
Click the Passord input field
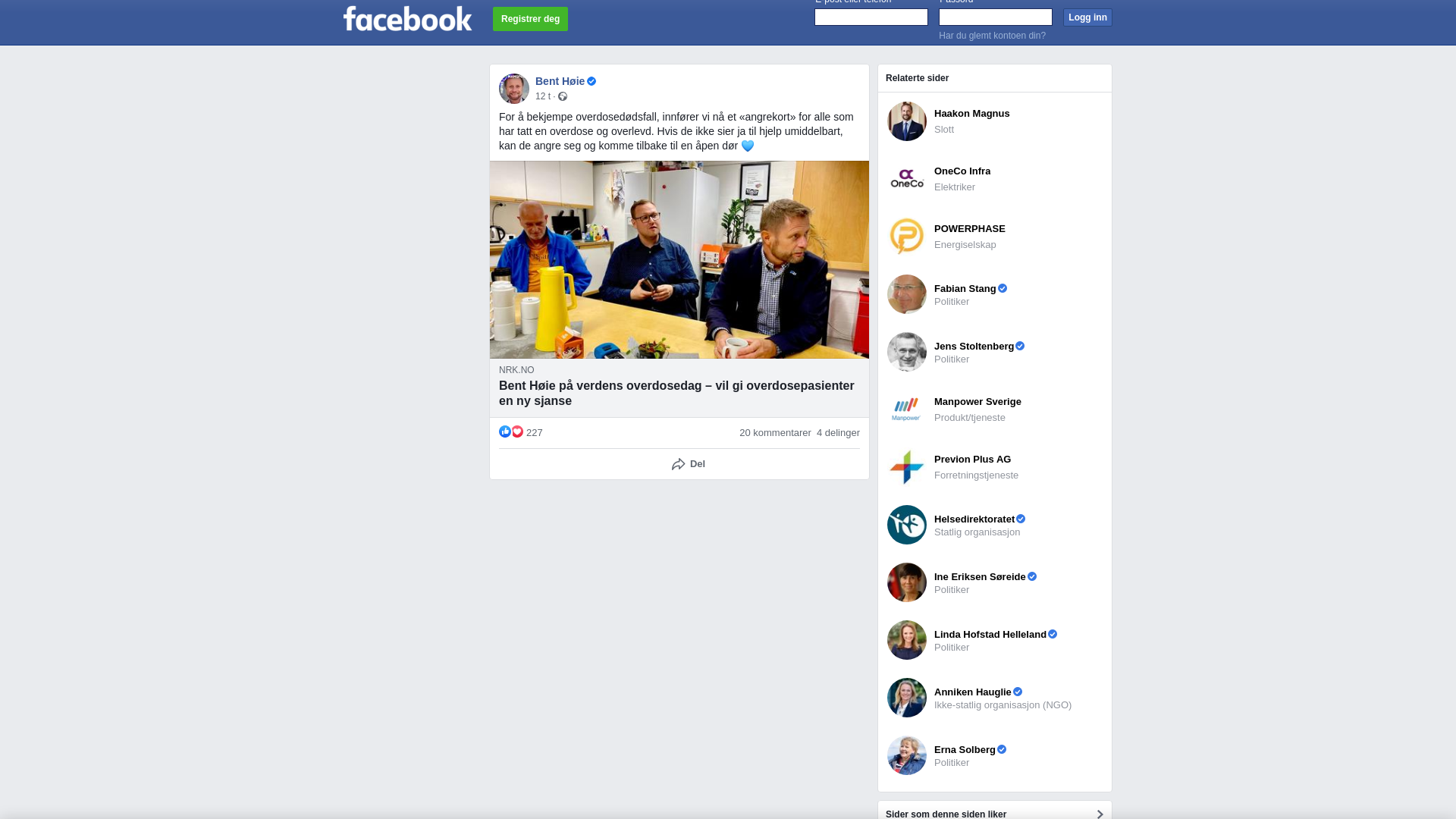[x=996, y=17]
